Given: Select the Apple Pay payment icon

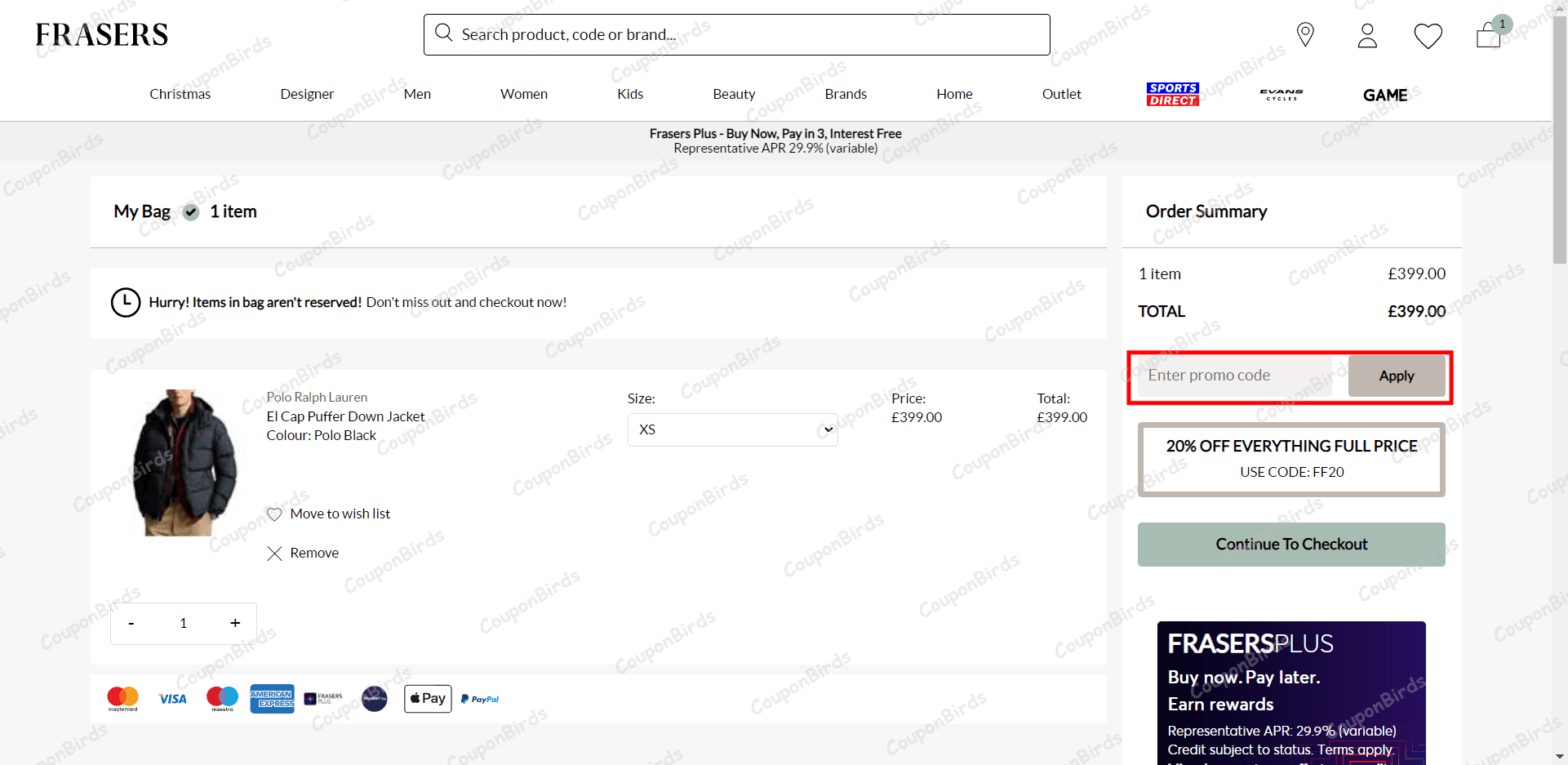Looking at the screenshot, I should point(427,698).
